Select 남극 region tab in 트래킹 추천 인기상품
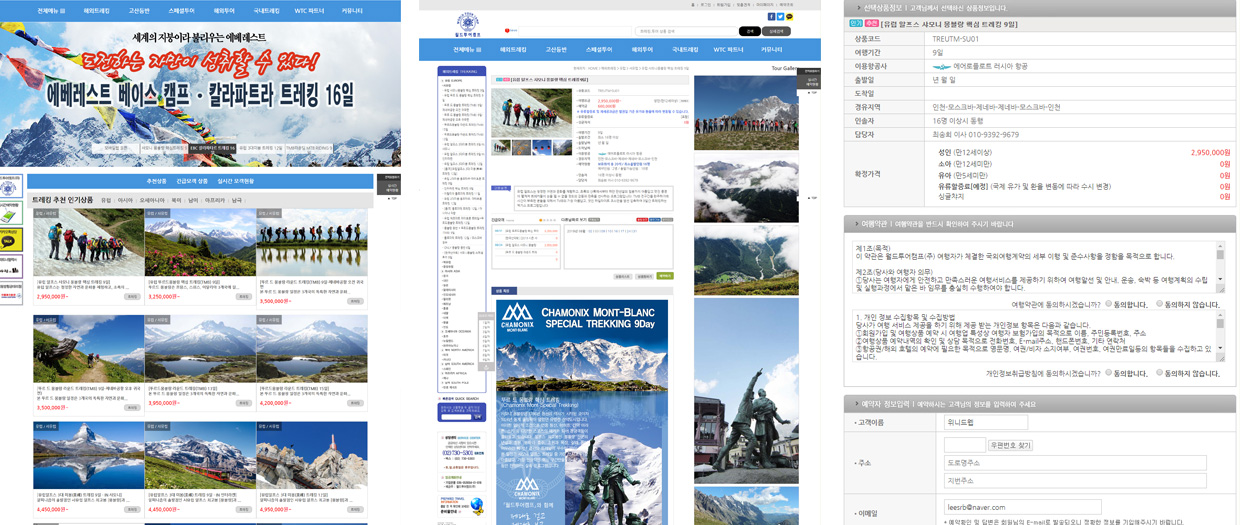Viewport: 1240px width, 525px height. (237, 200)
